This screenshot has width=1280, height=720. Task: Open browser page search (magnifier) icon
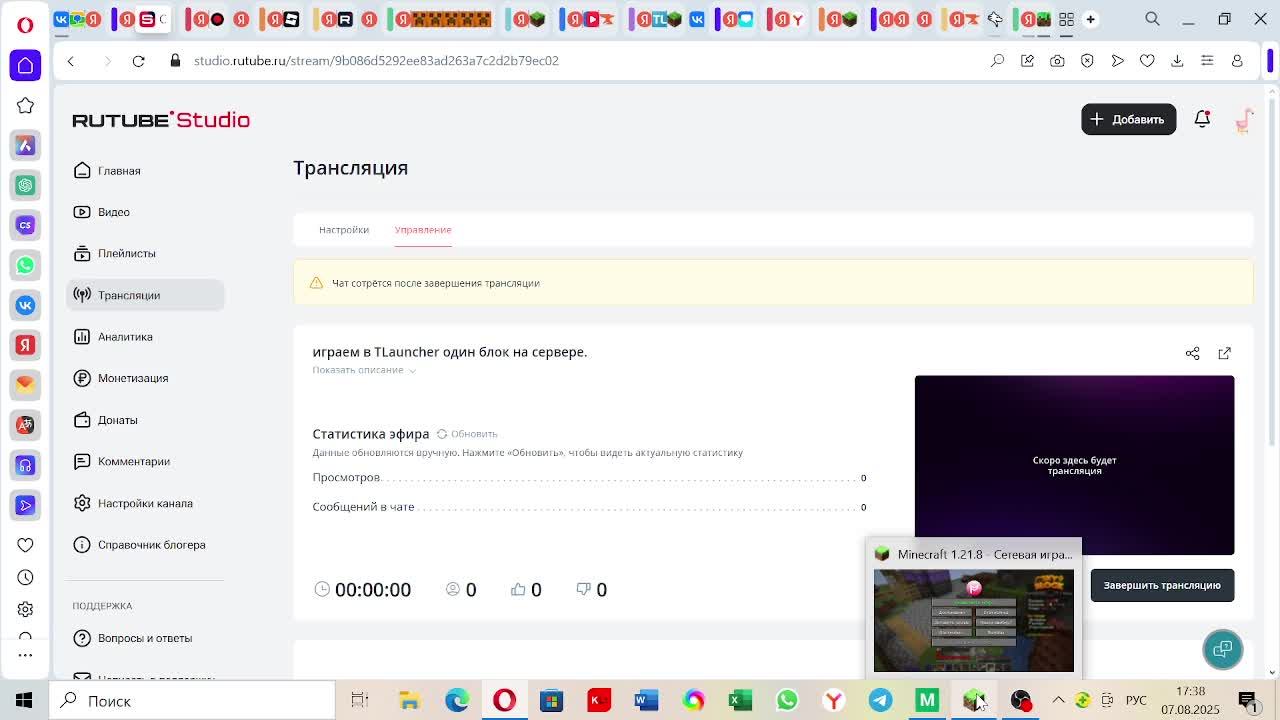pyautogui.click(x=997, y=61)
